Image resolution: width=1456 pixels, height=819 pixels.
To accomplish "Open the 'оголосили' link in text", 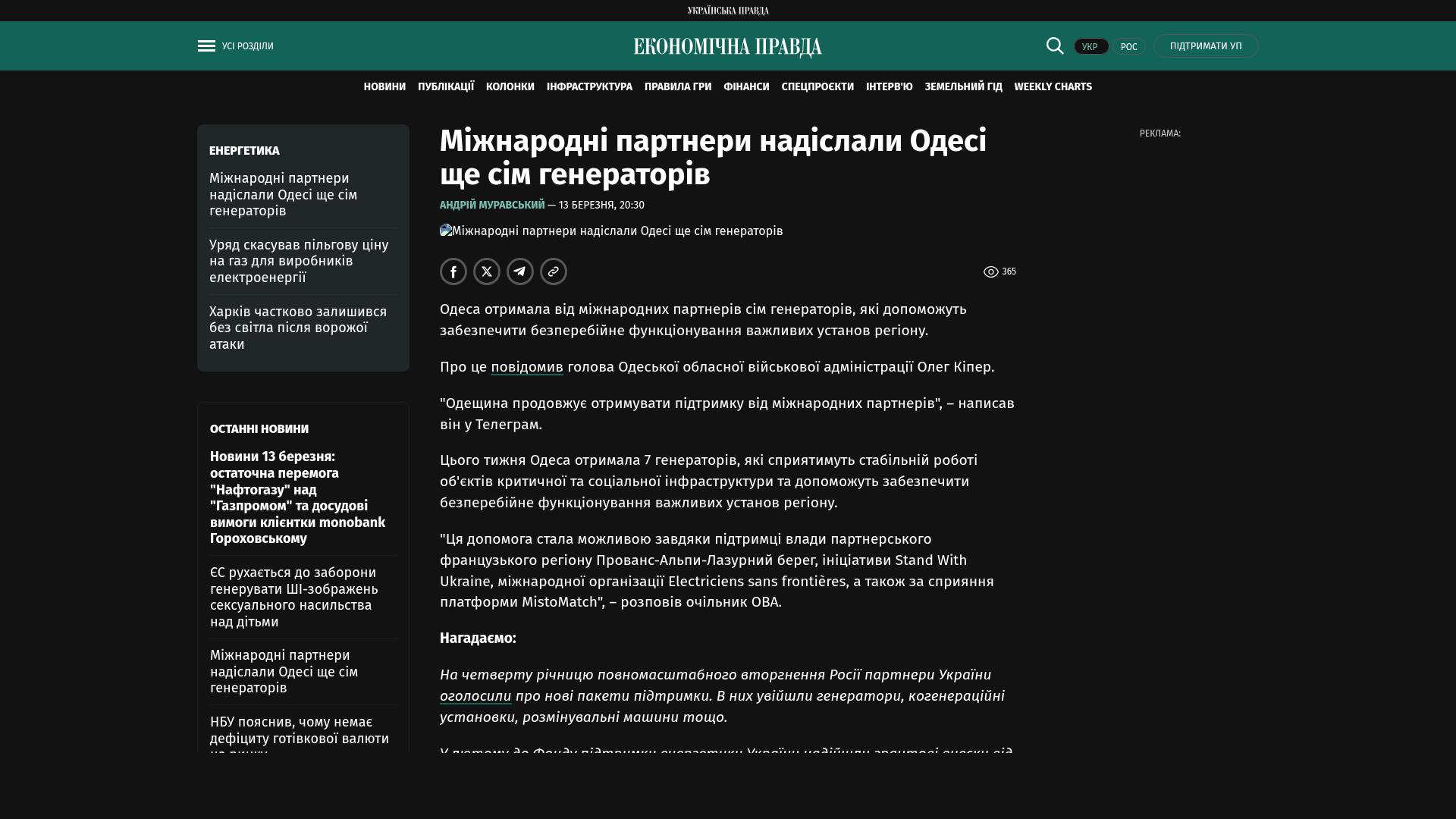I will [x=475, y=696].
